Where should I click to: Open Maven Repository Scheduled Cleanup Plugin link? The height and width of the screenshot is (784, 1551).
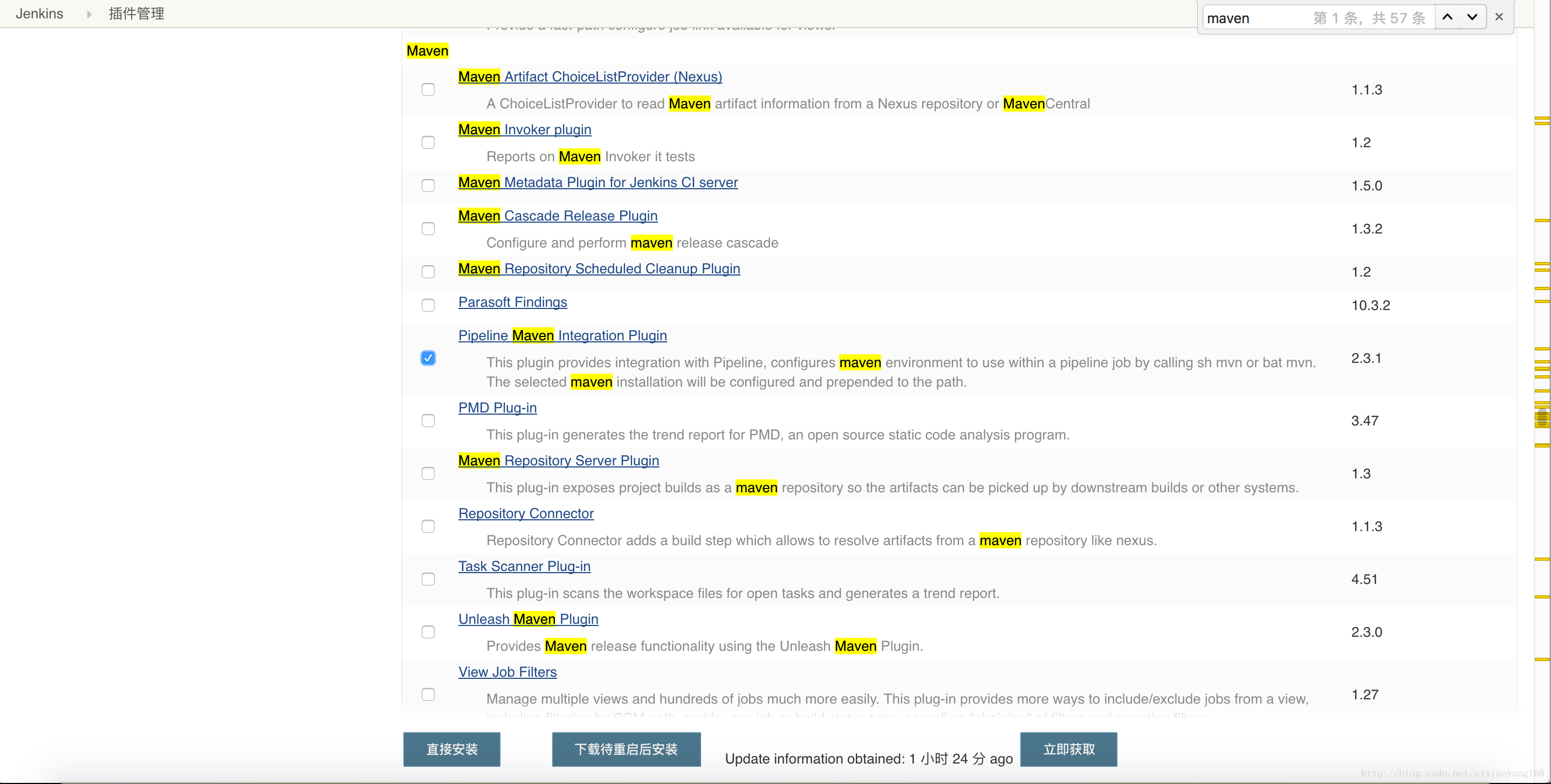point(599,269)
